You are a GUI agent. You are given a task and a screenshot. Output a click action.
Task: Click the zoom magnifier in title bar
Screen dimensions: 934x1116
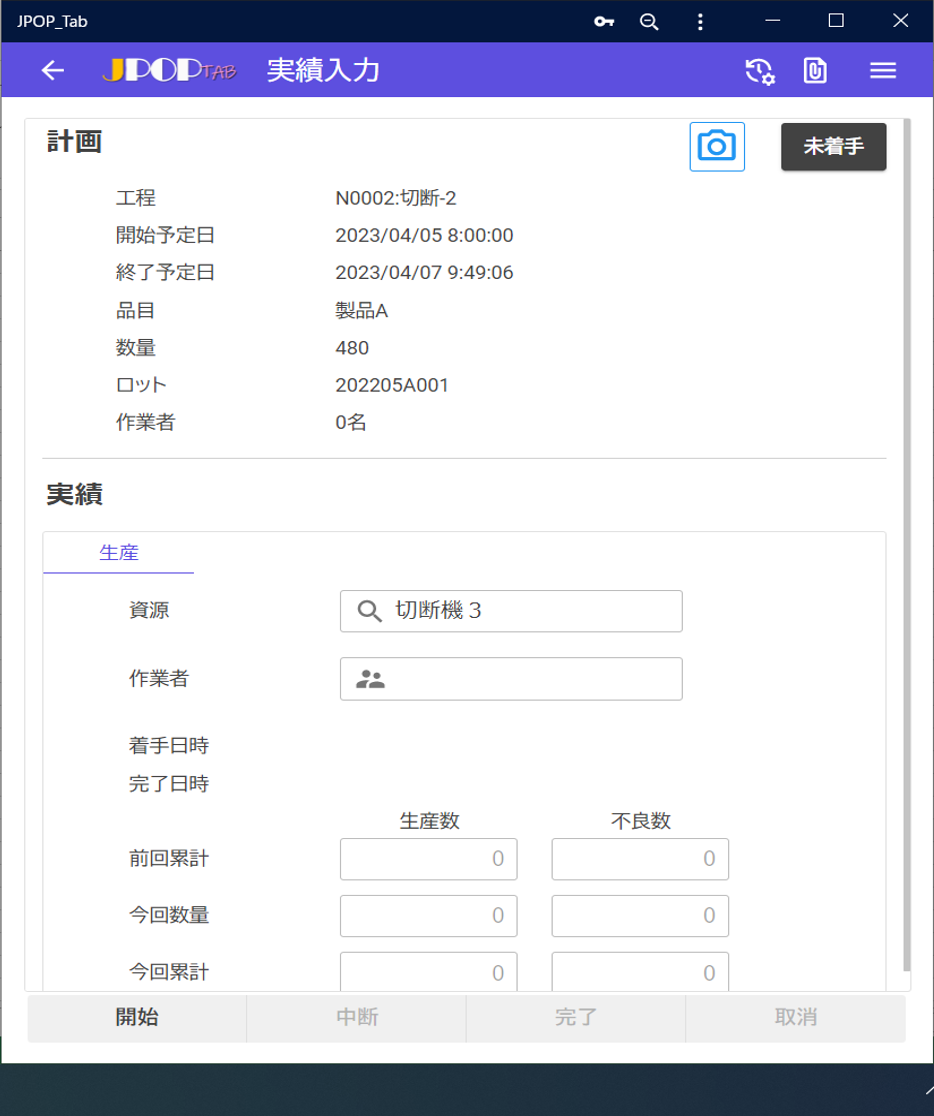(x=650, y=21)
